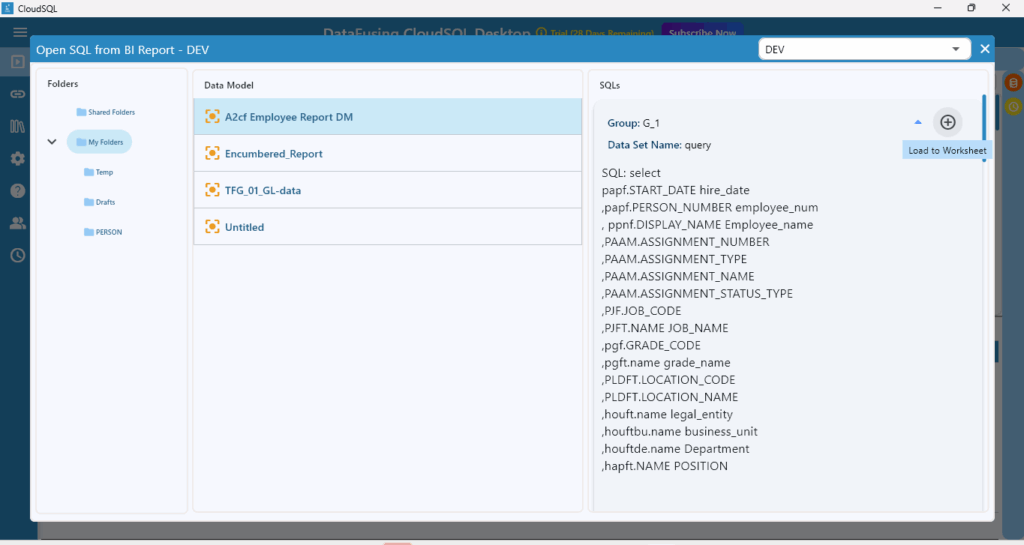Click the Group: G_1 label
Image resolution: width=1024 pixels, height=545 pixels.
pyautogui.click(x=633, y=123)
